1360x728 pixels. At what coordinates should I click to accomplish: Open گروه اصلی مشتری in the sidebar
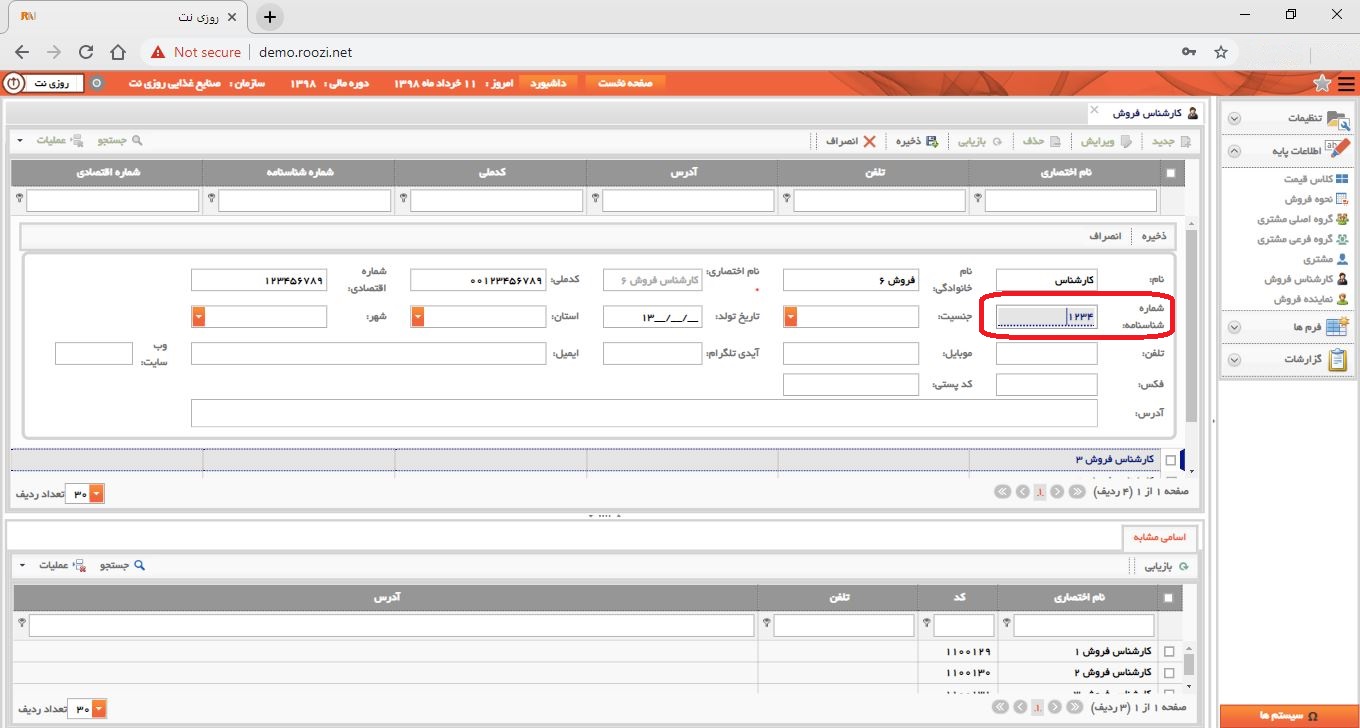coord(1302,219)
